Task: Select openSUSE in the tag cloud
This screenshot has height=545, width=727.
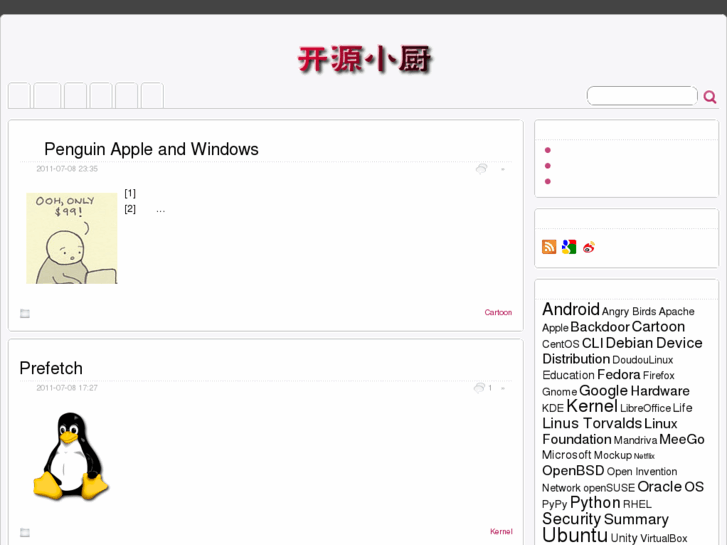Action: [609, 488]
